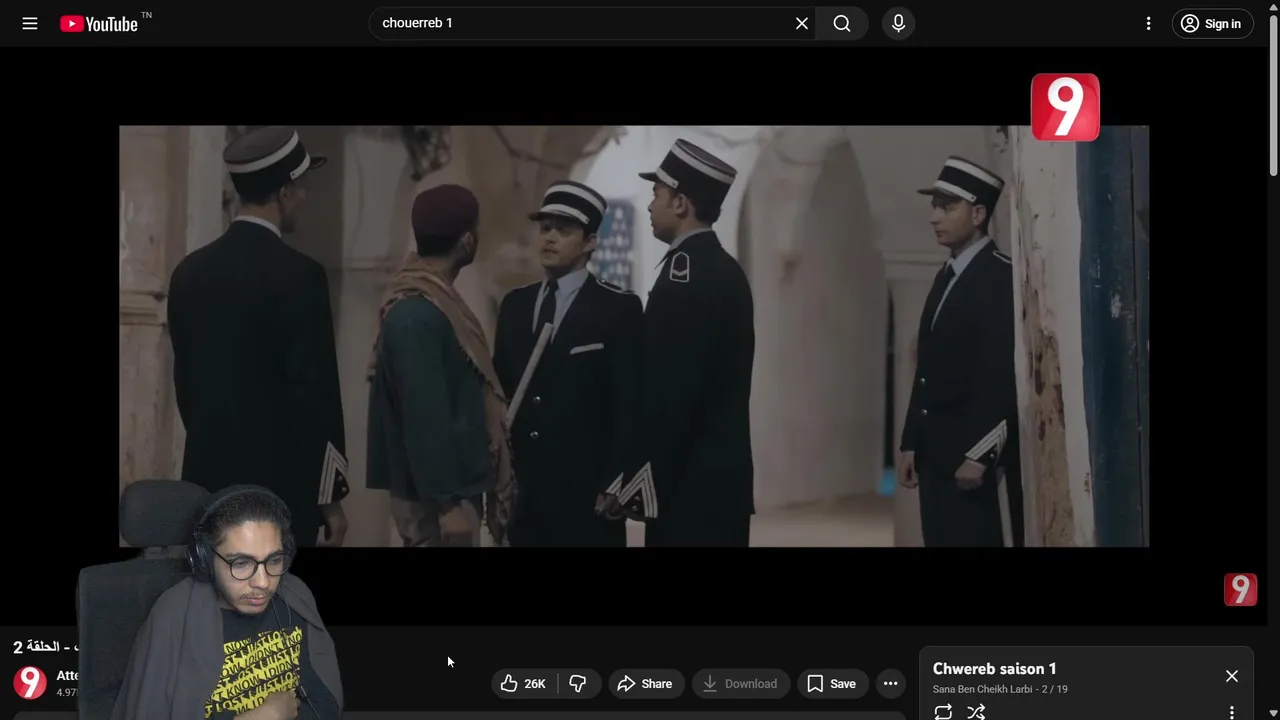
Task: Click the Download button
Action: pos(740,684)
